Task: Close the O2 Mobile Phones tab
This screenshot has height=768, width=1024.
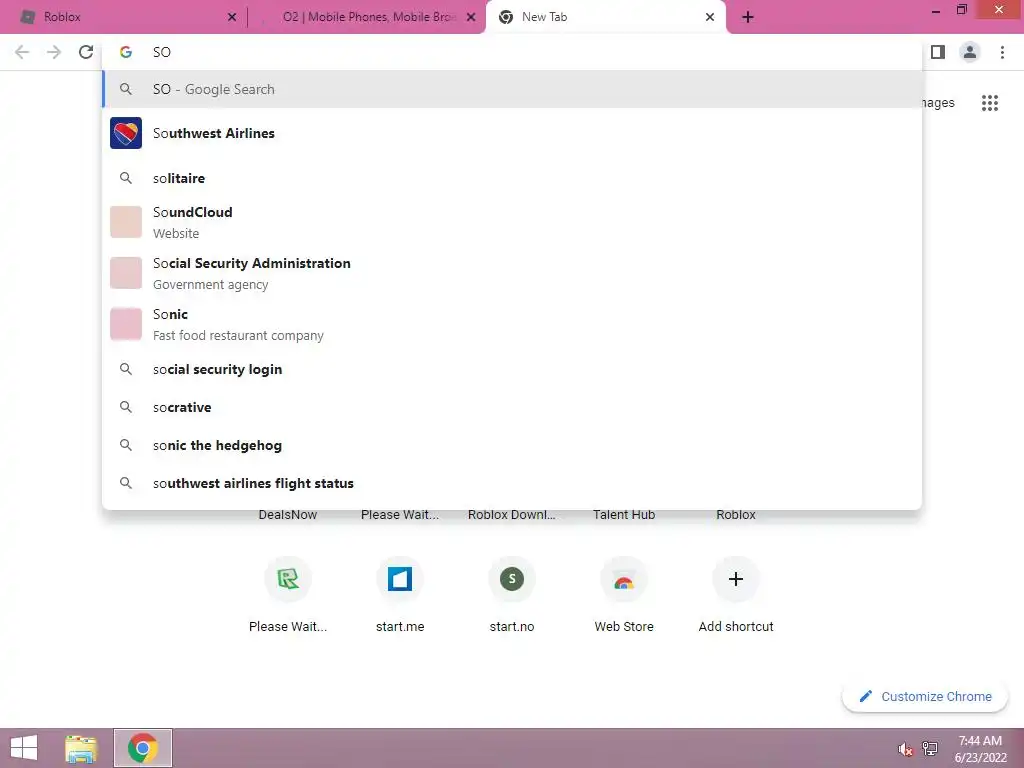Action: click(x=471, y=17)
